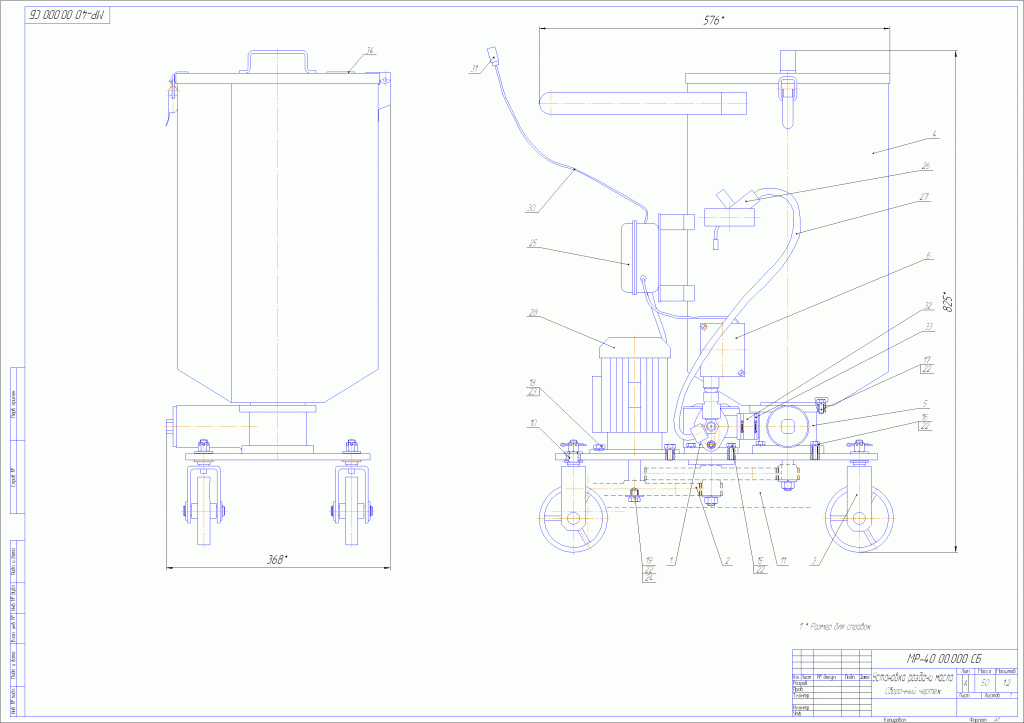This screenshot has width=1024, height=723.
Task: Select the mass value 50
Action: (985, 683)
